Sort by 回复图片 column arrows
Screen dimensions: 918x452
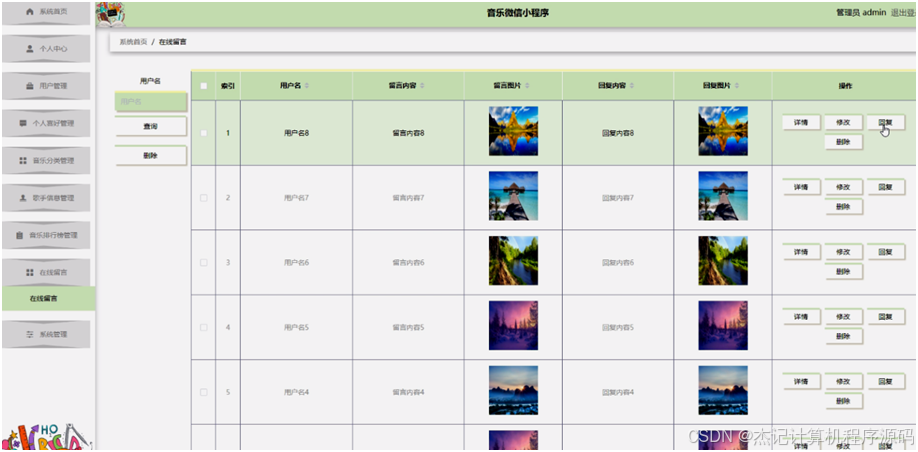[737, 86]
